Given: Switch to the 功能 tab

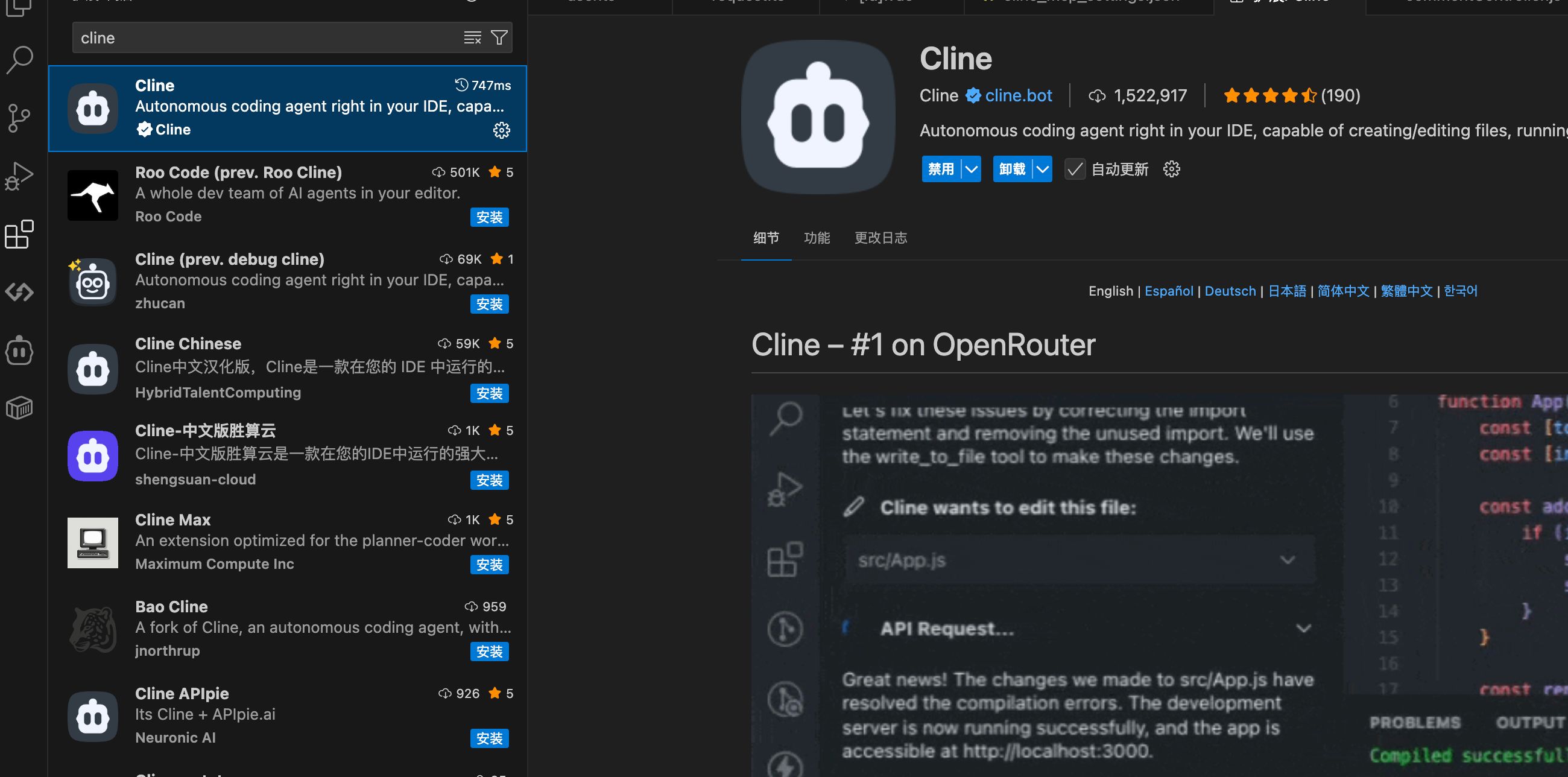Looking at the screenshot, I should (x=816, y=238).
